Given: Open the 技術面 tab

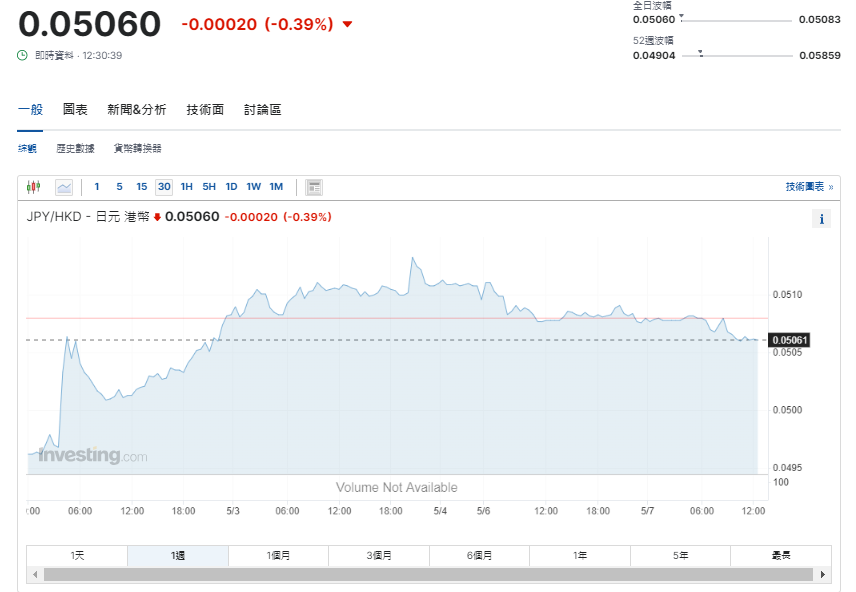Looking at the screenshot, I should click(204, 110).
